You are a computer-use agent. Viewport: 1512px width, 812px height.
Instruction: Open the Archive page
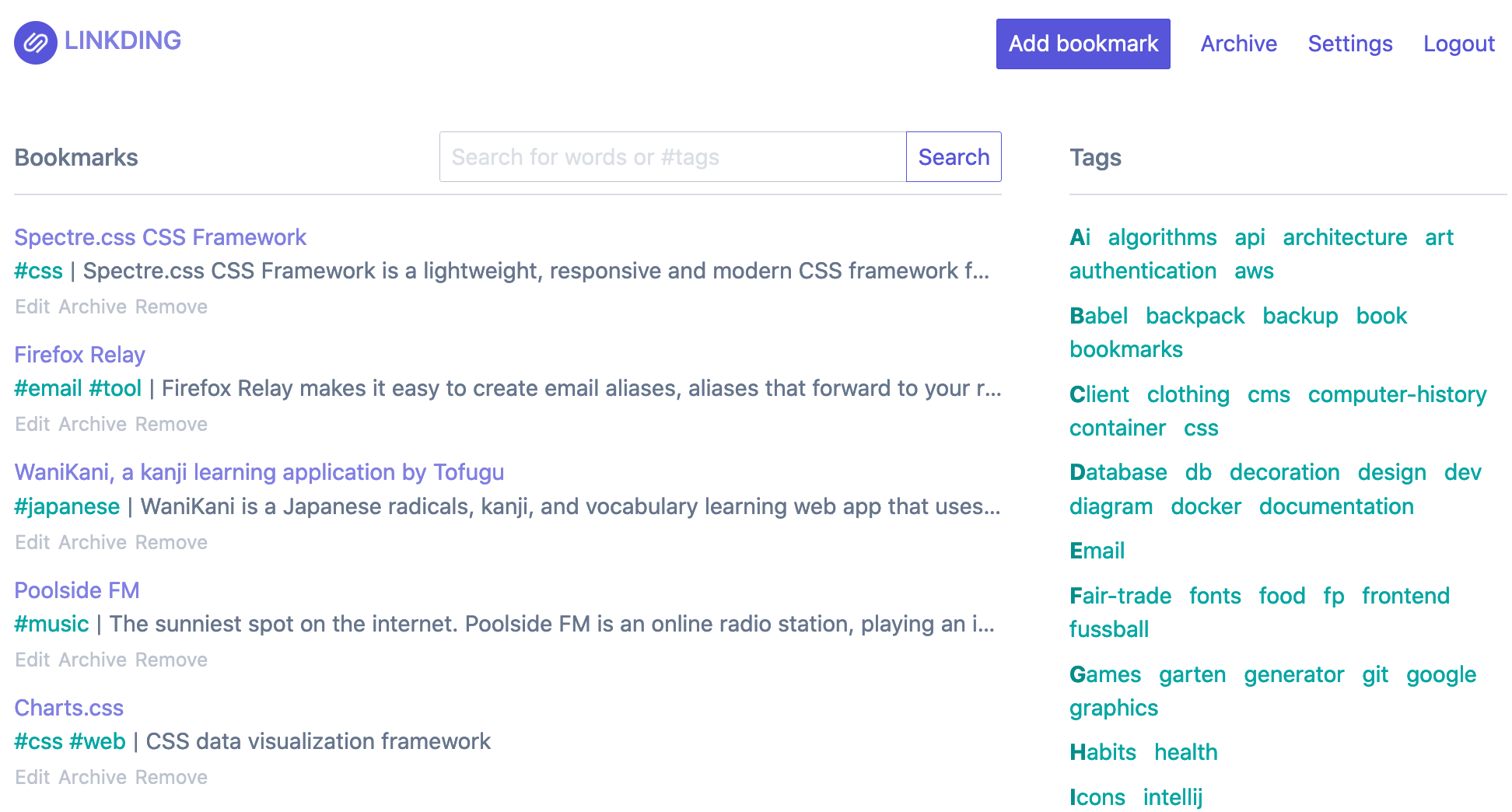click(1238, 44)
